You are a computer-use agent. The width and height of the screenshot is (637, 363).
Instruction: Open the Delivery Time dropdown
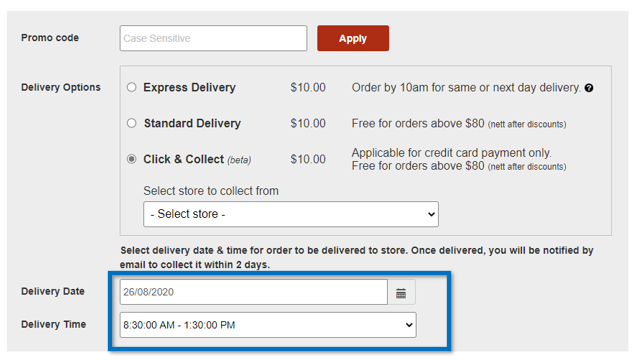tap(268, 325)
